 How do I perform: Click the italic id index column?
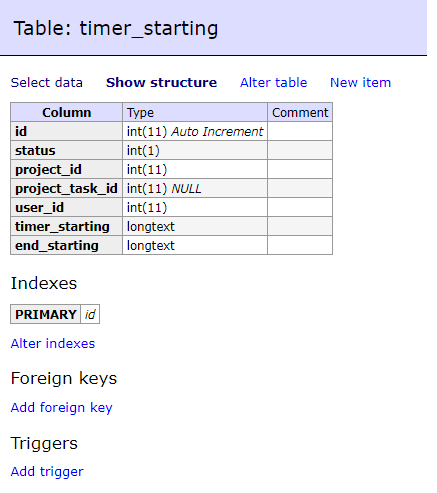(90, 314)
